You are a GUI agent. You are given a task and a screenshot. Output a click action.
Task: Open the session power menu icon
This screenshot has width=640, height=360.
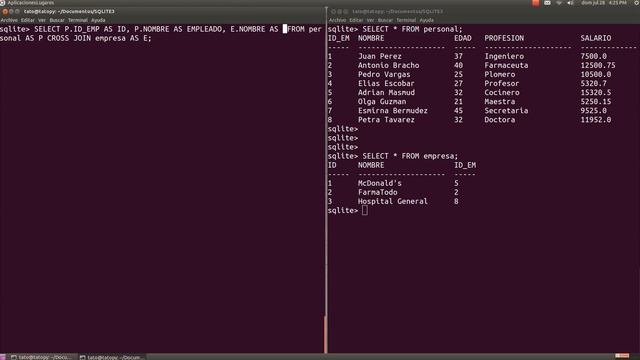pyautogui.click(x=636, y=3)
